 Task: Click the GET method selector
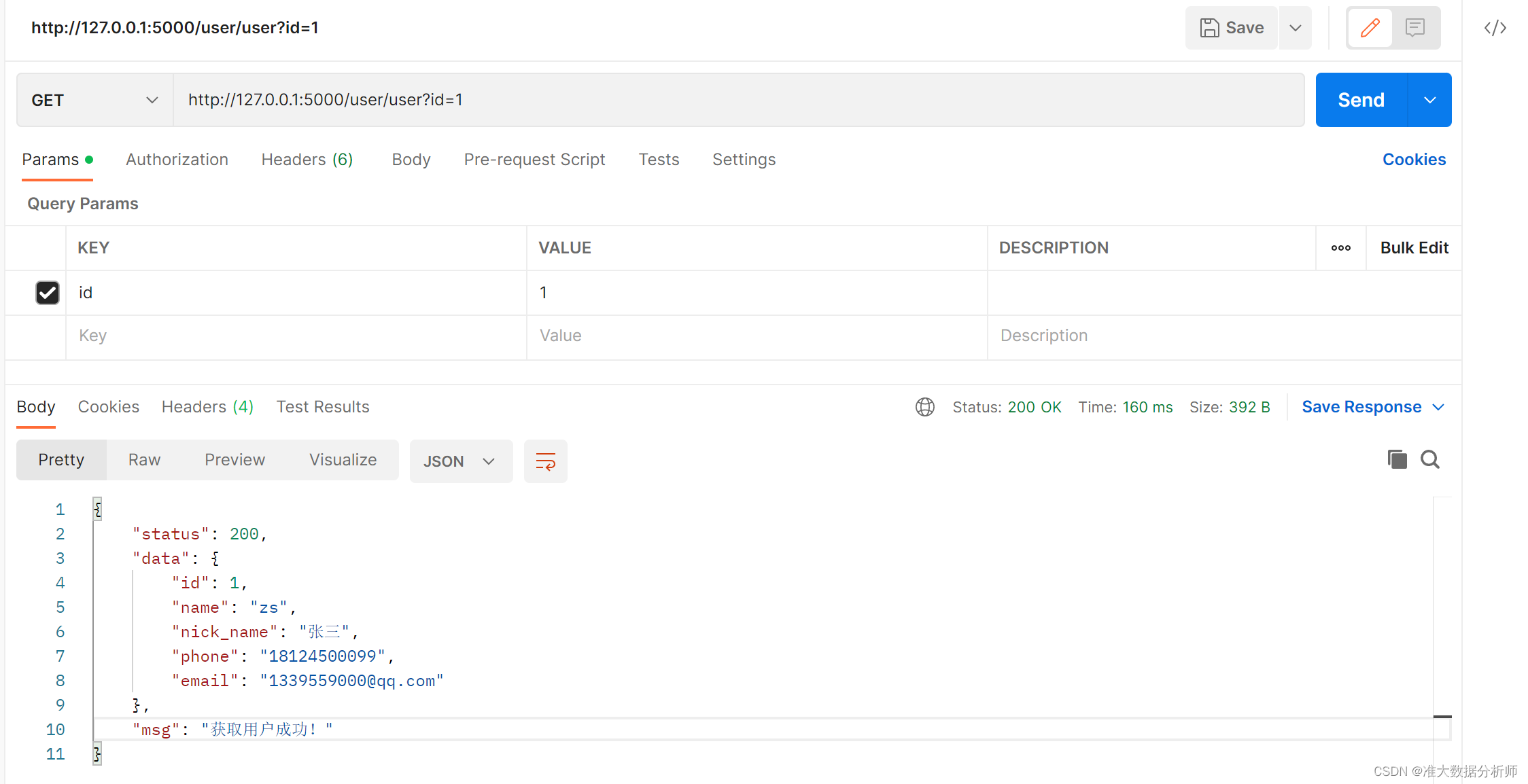(x=94, y=99)
